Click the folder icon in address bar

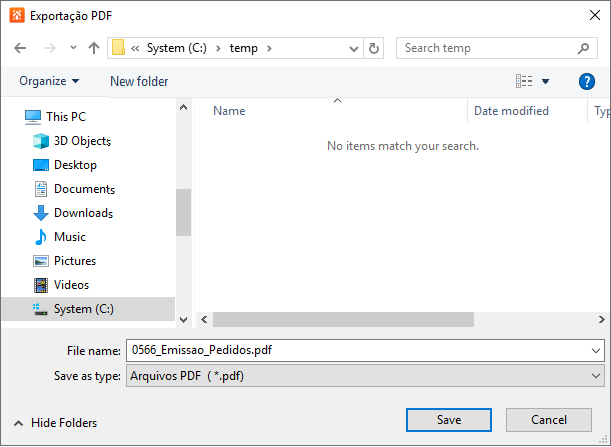tap(118, 48)
